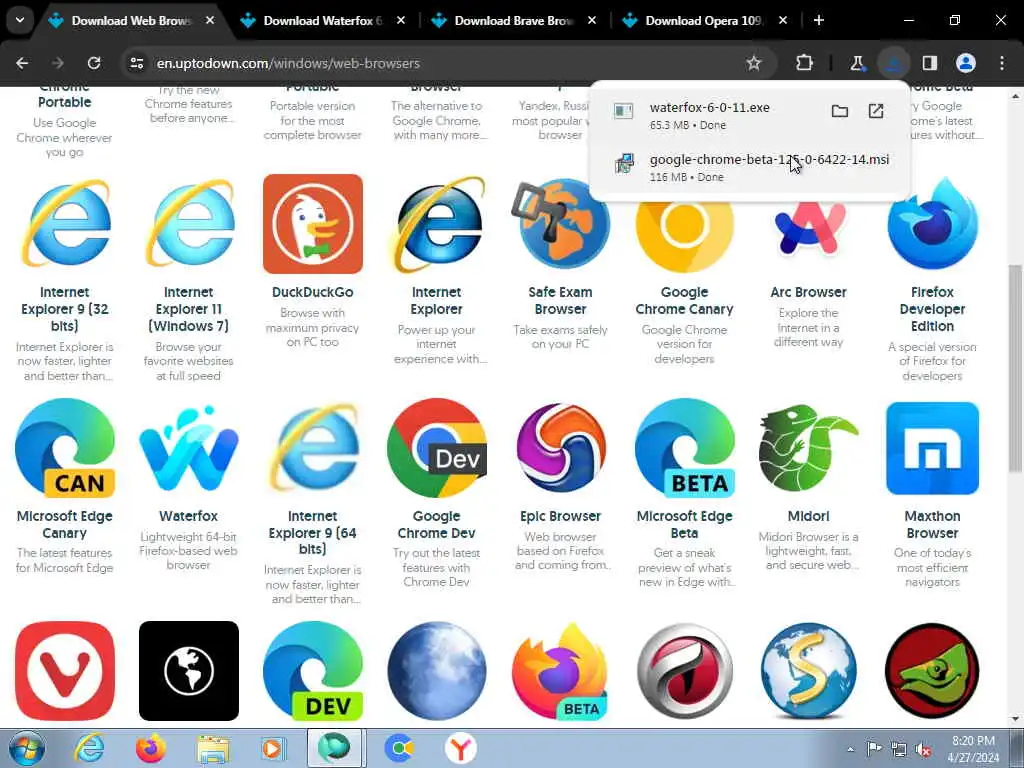
Task: Open Windows Explorer folder in taskbar
Action: coord(213,748)
